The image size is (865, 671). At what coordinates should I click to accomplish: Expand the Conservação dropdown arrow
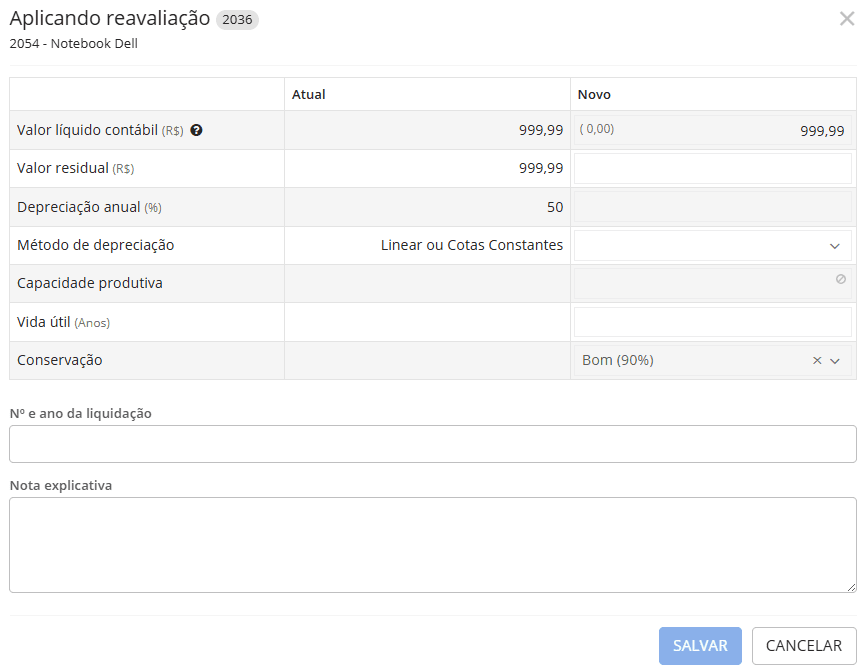pos(835,361)
